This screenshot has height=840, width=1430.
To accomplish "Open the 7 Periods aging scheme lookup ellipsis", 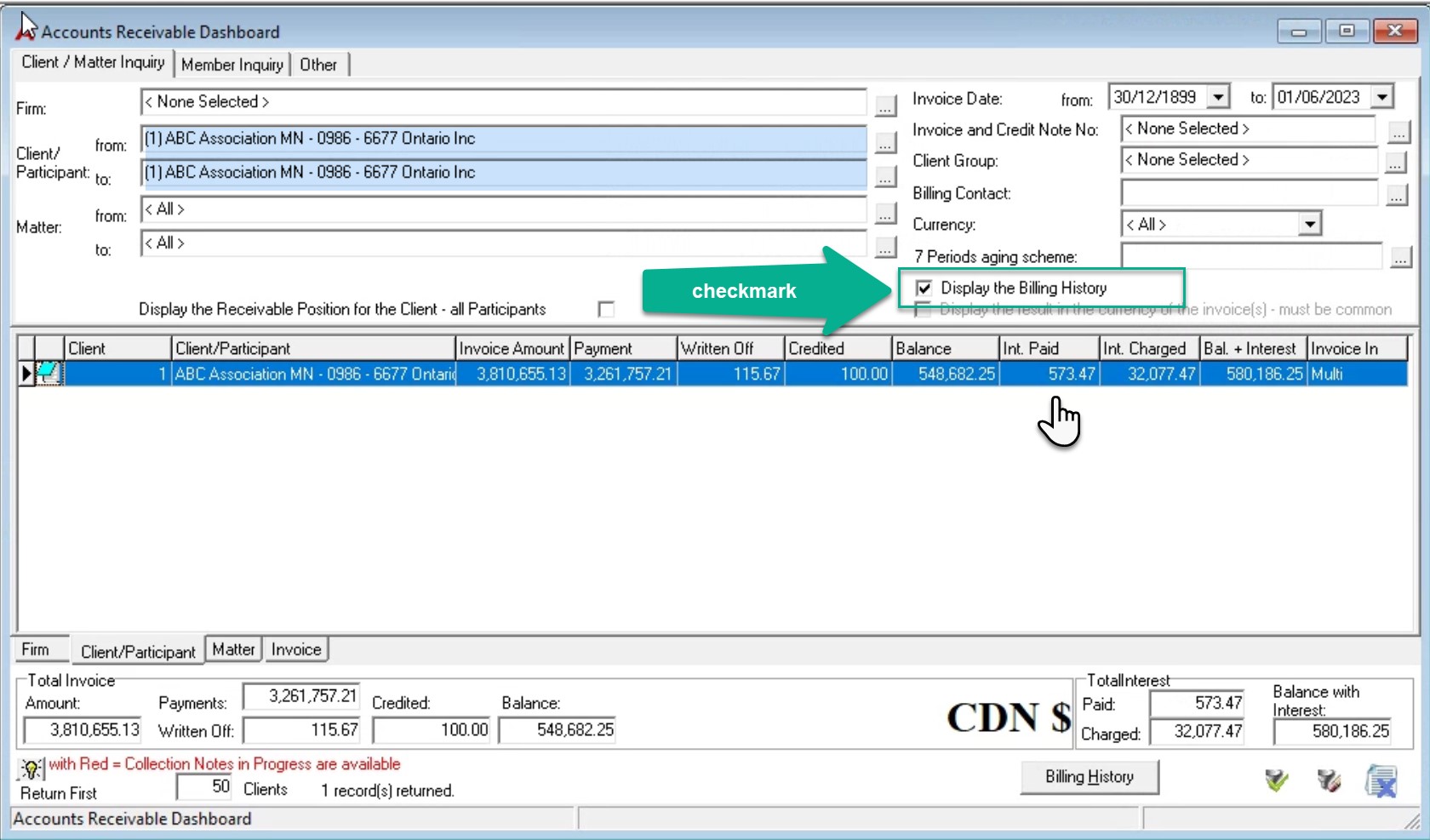I will tap(1400, 257).
